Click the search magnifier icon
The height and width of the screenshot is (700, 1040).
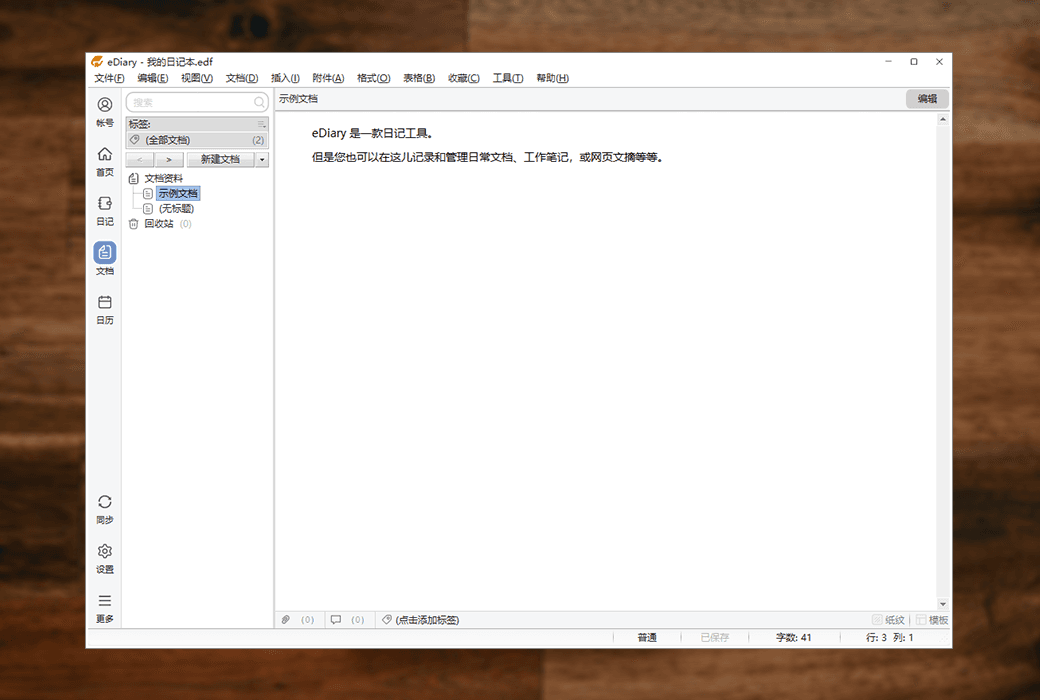pyautogui.click(x=259, y=102)
